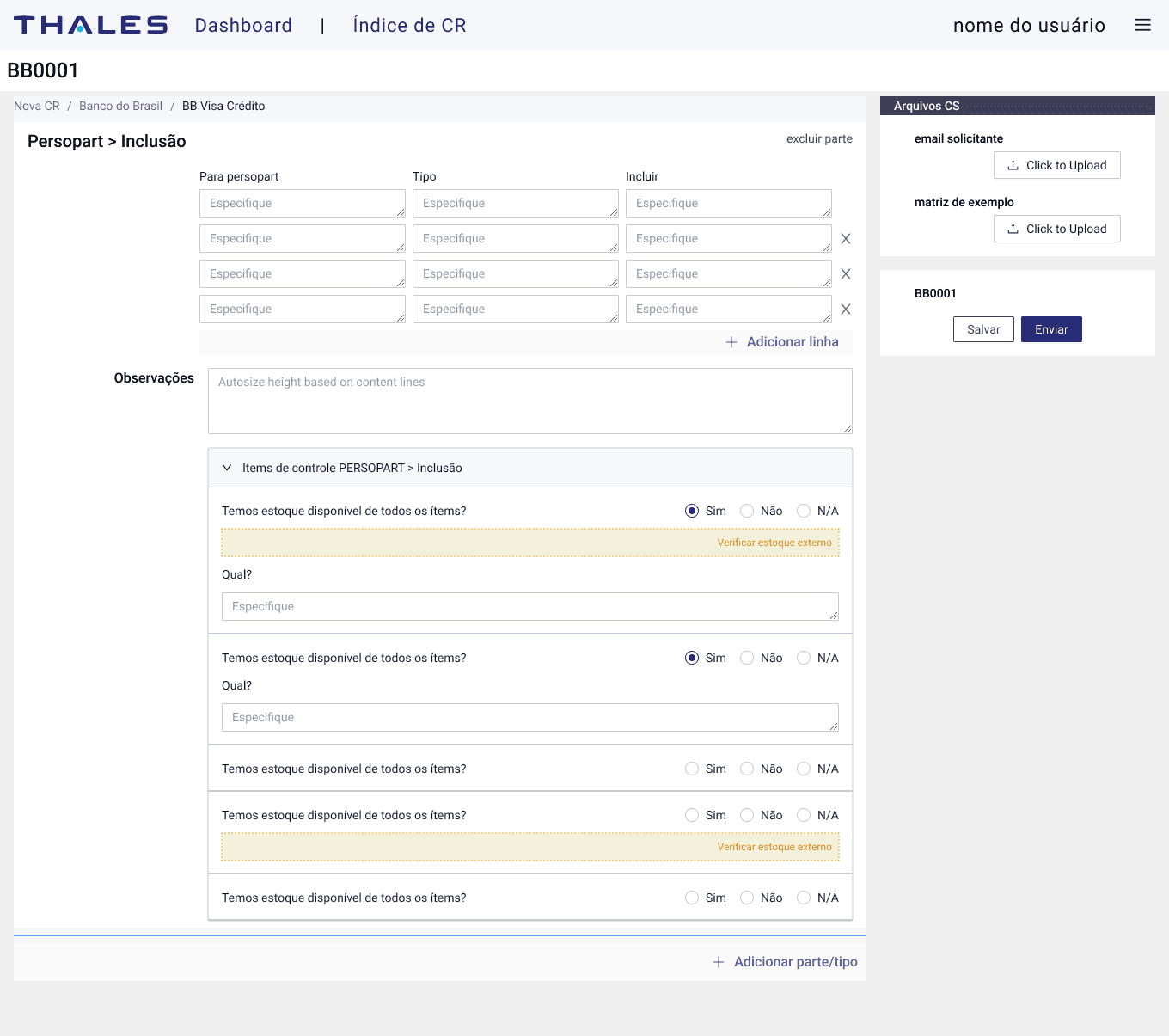Focus first row Para persopart field
1169x1036 pixels.
[x=303, y=204]
